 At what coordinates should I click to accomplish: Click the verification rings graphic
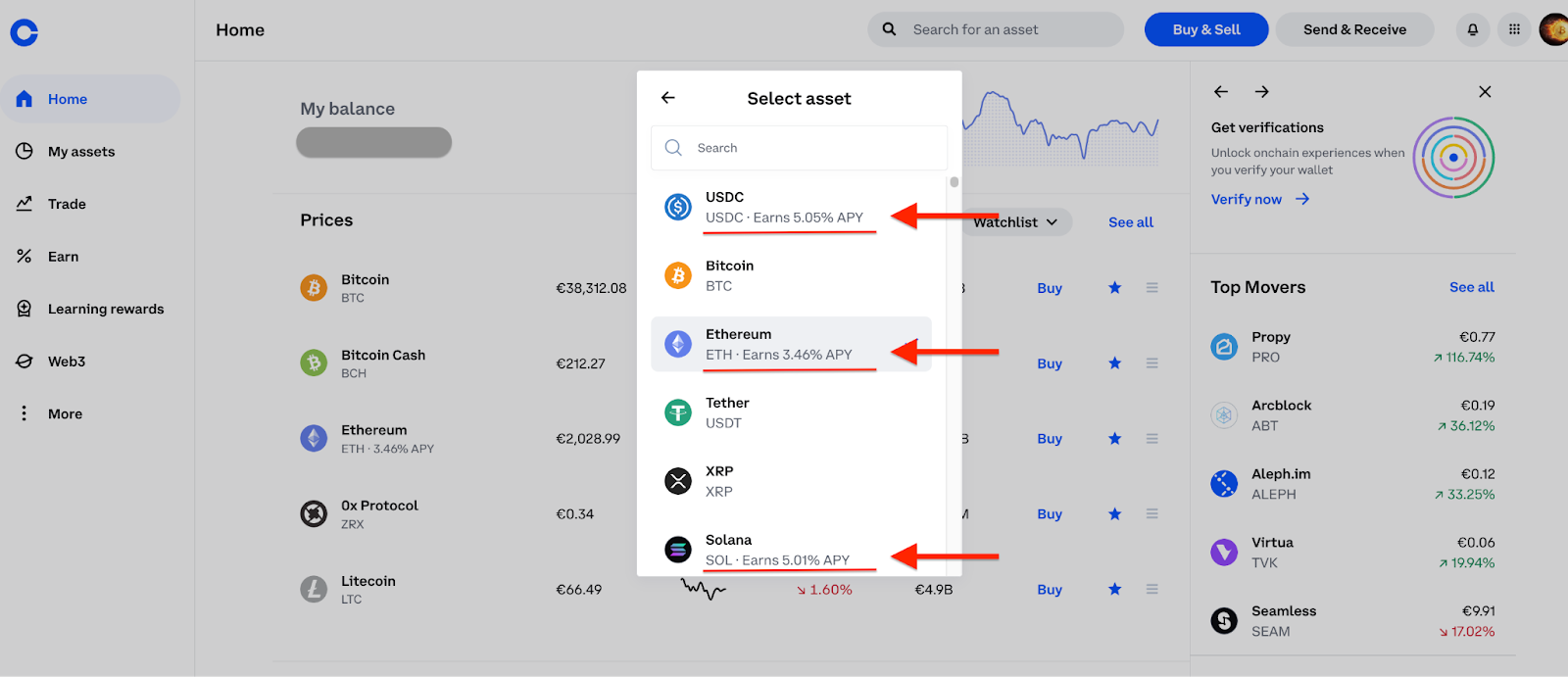(1453, 157)
